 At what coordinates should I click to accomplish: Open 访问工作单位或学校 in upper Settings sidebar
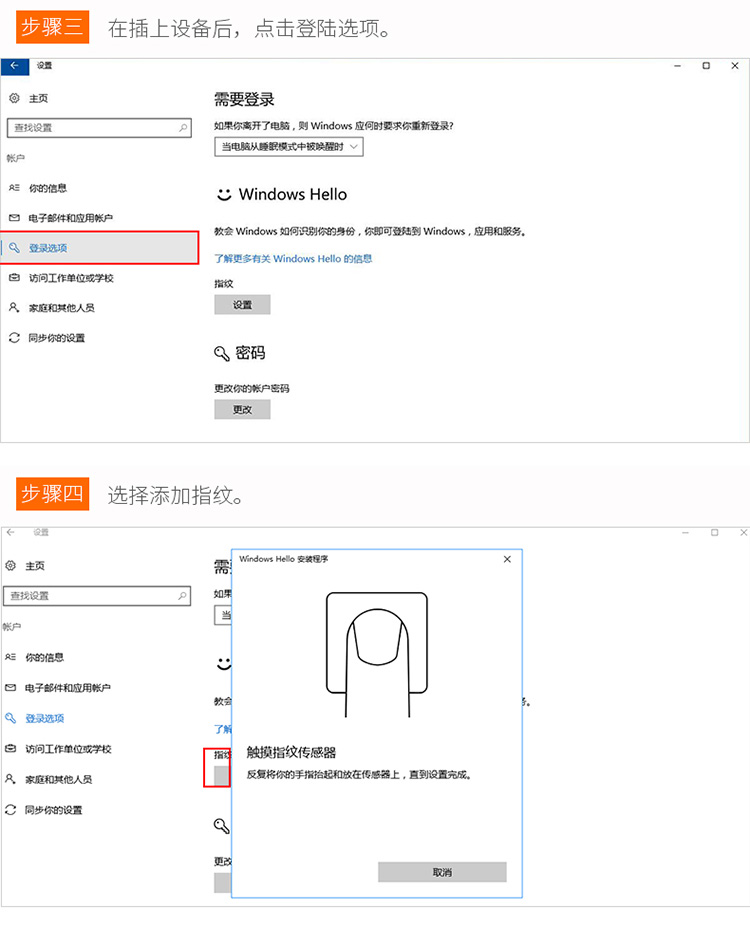[x=71, y=278]
